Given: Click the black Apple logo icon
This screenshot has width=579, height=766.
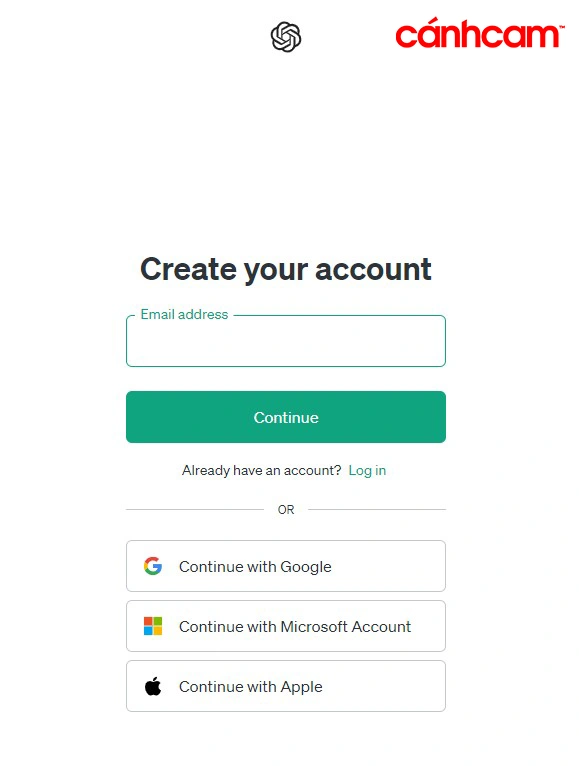Looking at the screenshot, I should [153, 686].
